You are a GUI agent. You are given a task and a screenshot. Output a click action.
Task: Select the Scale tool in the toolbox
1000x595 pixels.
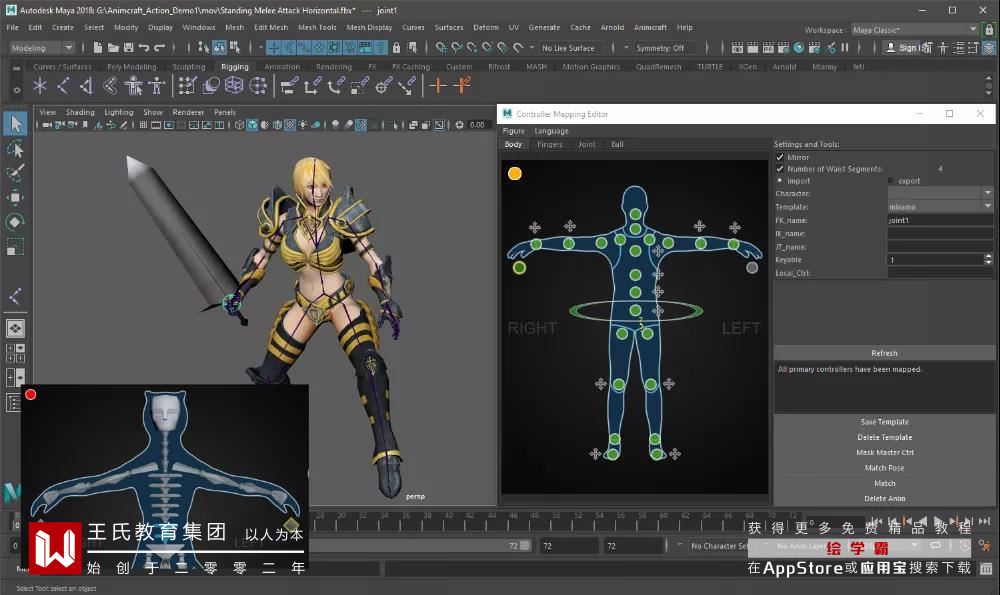coord(15,245)
